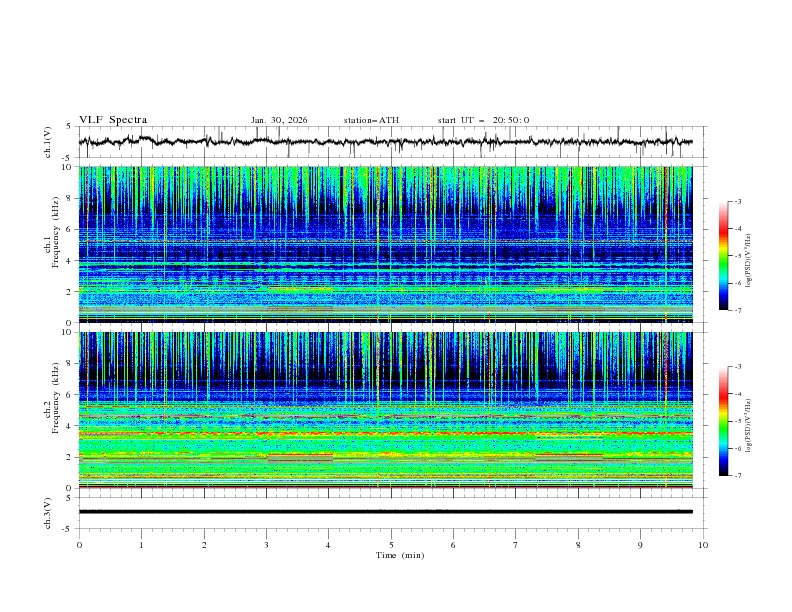Click the station=ATH label
Image resolution: width=792 pixels, height=612 pixels.
(371, 120)
